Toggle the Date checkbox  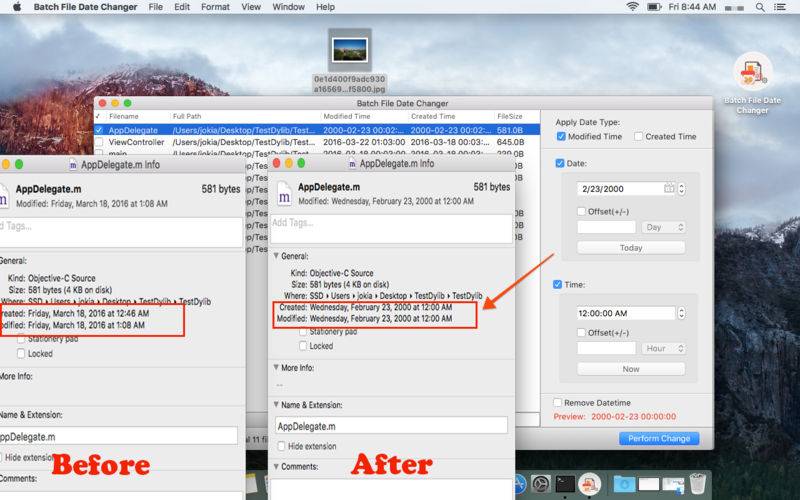[560, 163]
